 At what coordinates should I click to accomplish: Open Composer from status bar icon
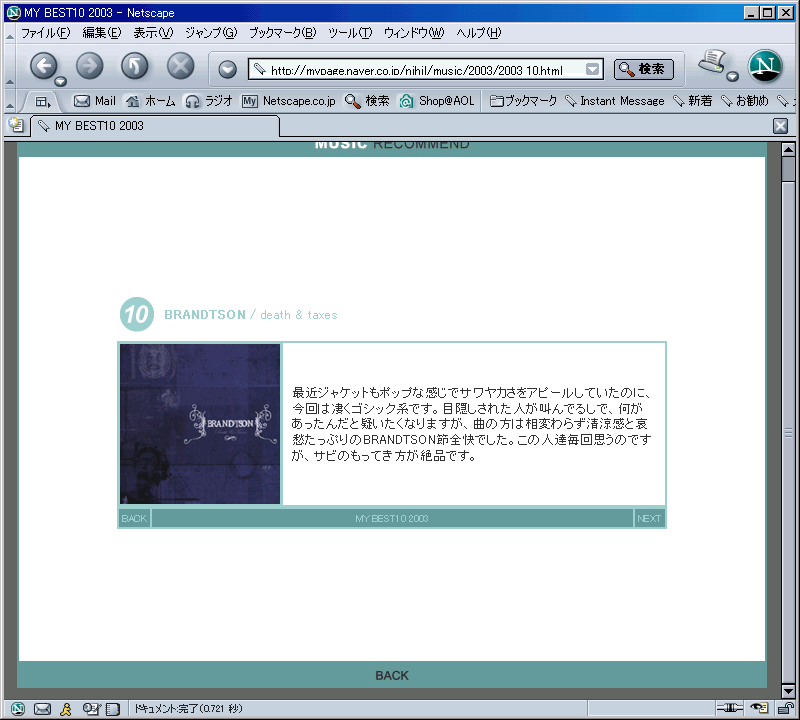coord(91,709)
